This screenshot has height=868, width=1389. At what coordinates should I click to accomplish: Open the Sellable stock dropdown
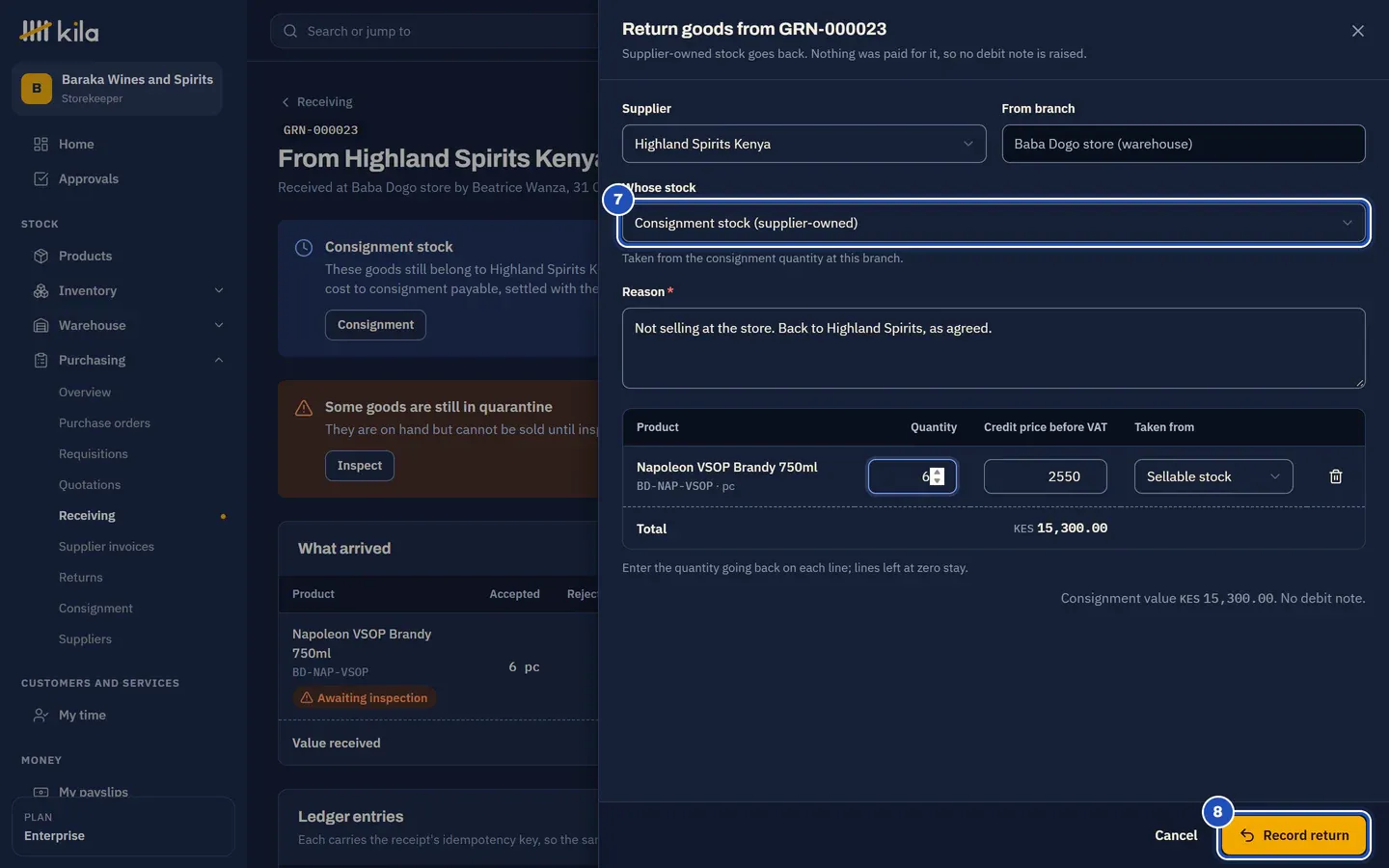[x=1213, y=476]
